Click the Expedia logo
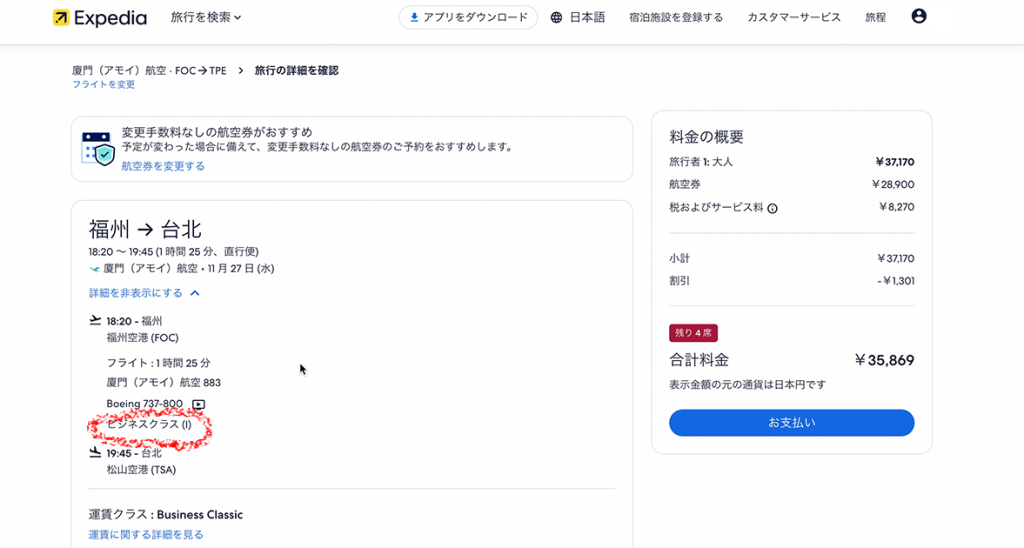Screen dimensions: 1024x548 pos(99,17)
